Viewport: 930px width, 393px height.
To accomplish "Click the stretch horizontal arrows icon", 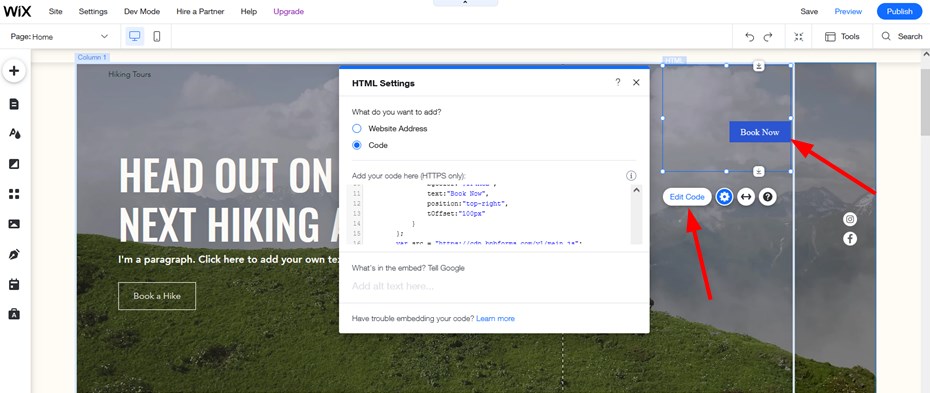I will (746, 197).
